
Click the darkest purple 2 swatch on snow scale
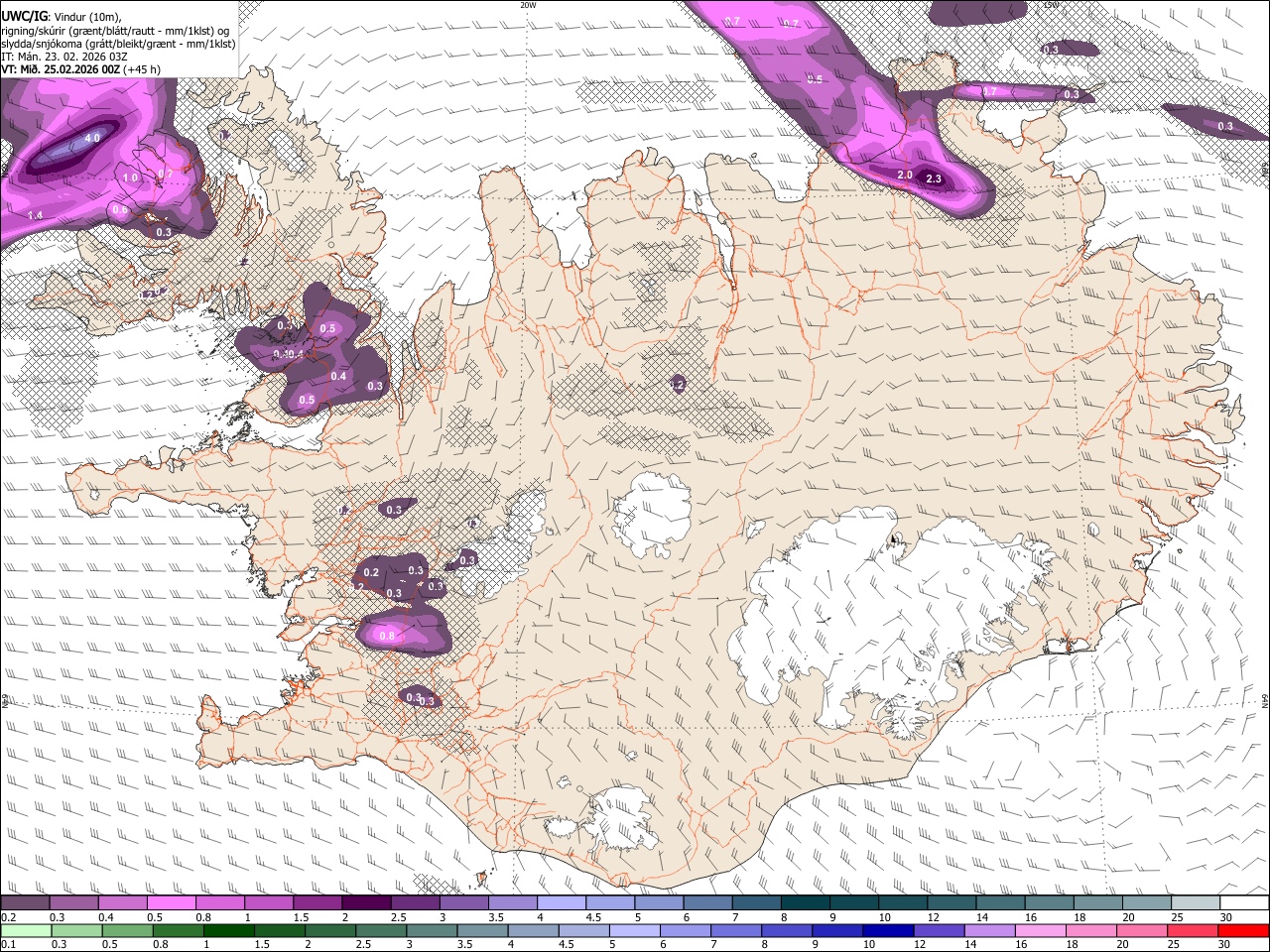tap(366, 903)
